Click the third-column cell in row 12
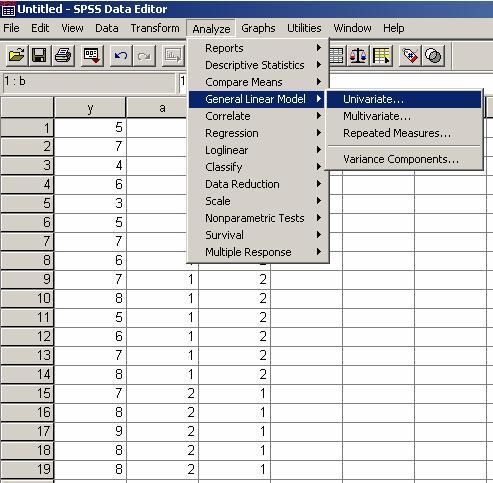The image size is (493, 483). [235, 336]
